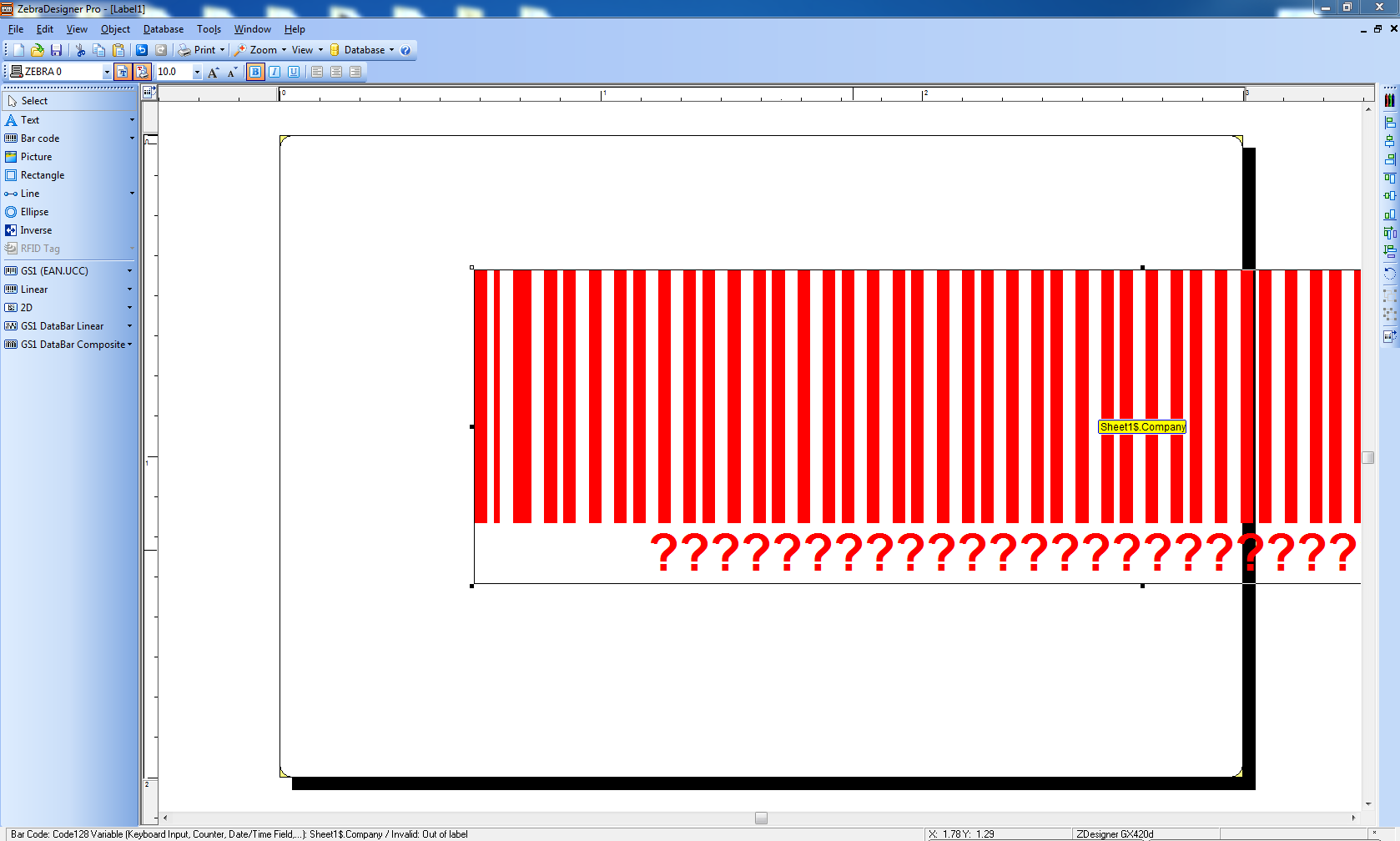This screenshot has width=1400, height=841.
Task: Click the Sheet1$.Company barcode field label
Action: tap(1142, 427)
